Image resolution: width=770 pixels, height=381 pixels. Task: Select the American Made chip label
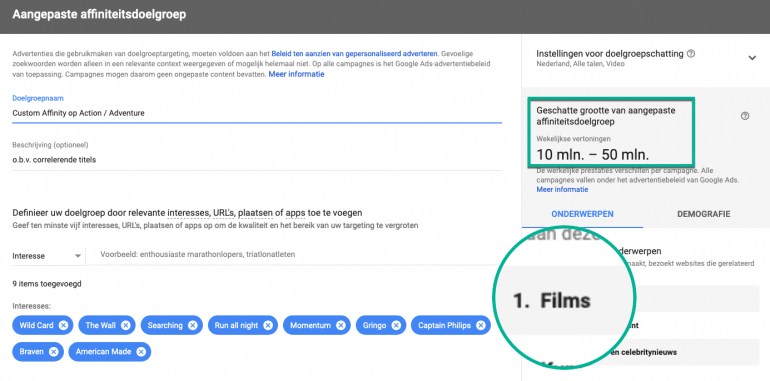pyautogui.click(x=102, y=352)
